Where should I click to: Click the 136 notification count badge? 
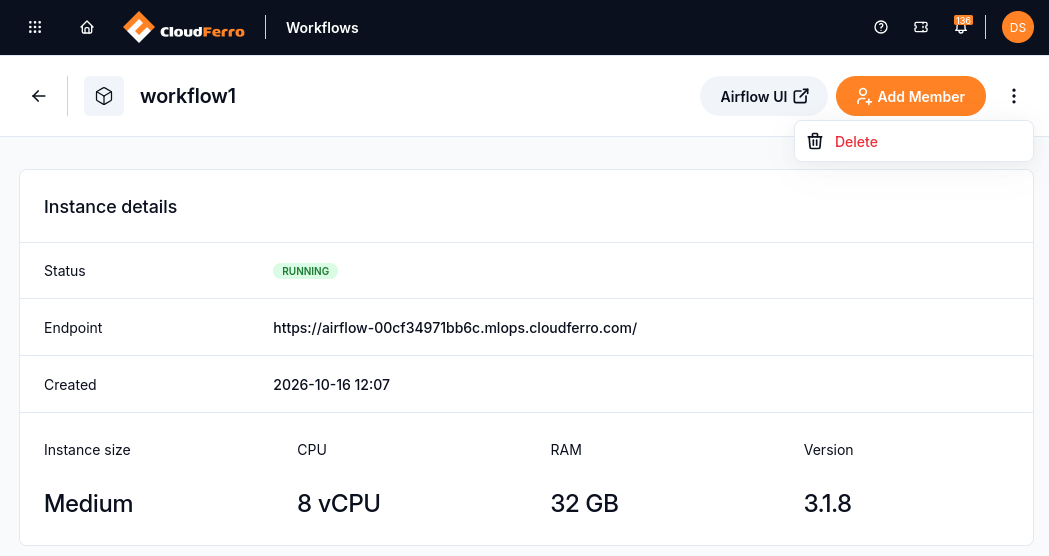point(963,20)
